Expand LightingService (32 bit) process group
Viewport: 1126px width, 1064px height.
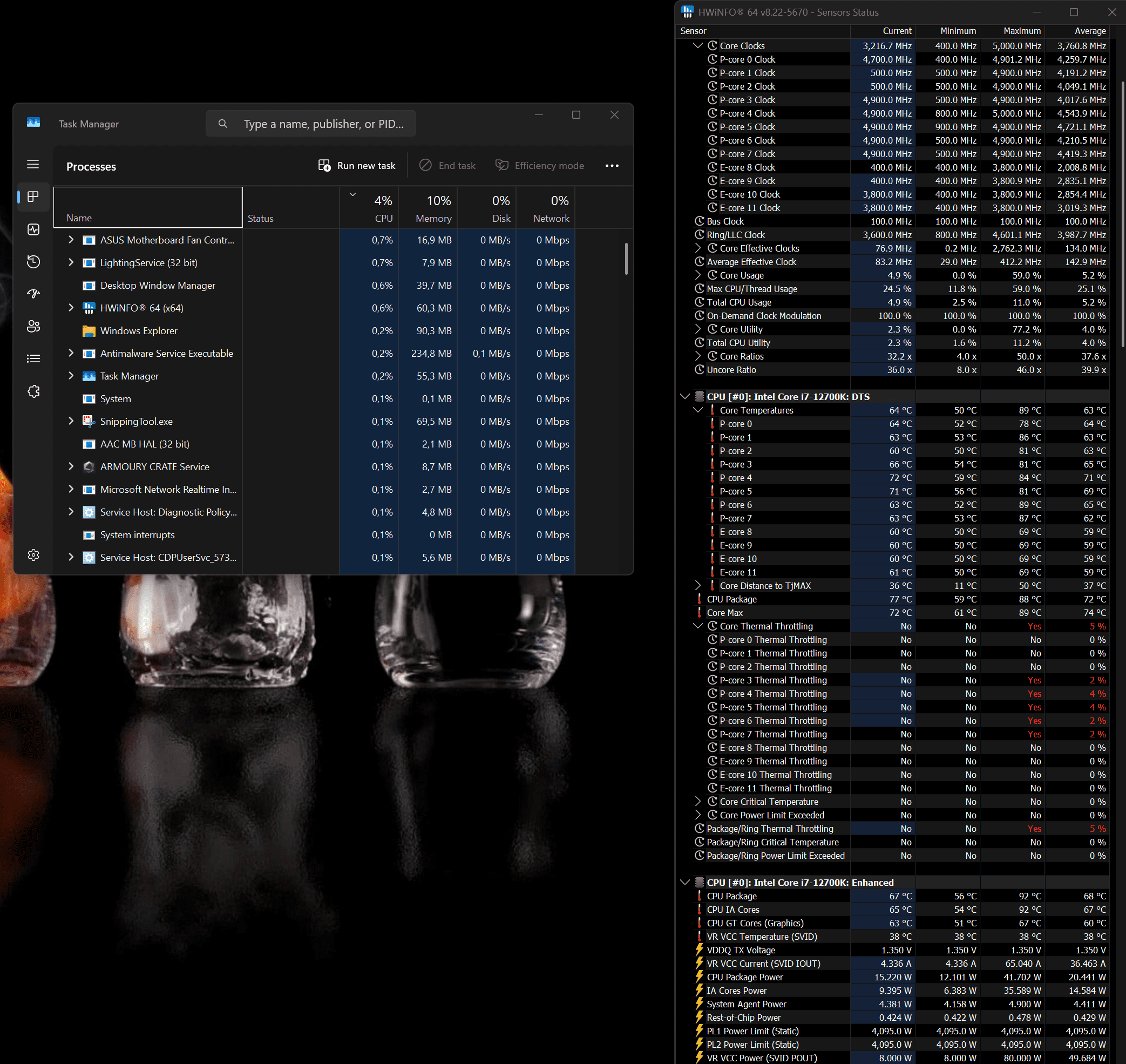[x=71, y=262]
